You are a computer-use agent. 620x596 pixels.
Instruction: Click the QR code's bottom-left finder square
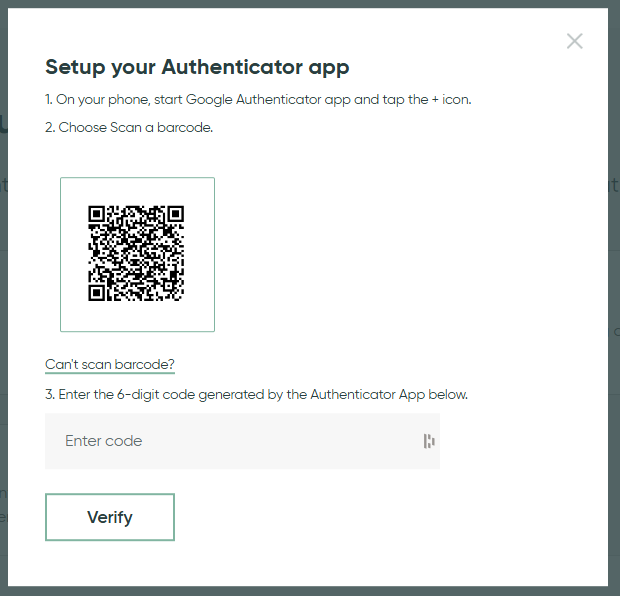click(97, 293)
